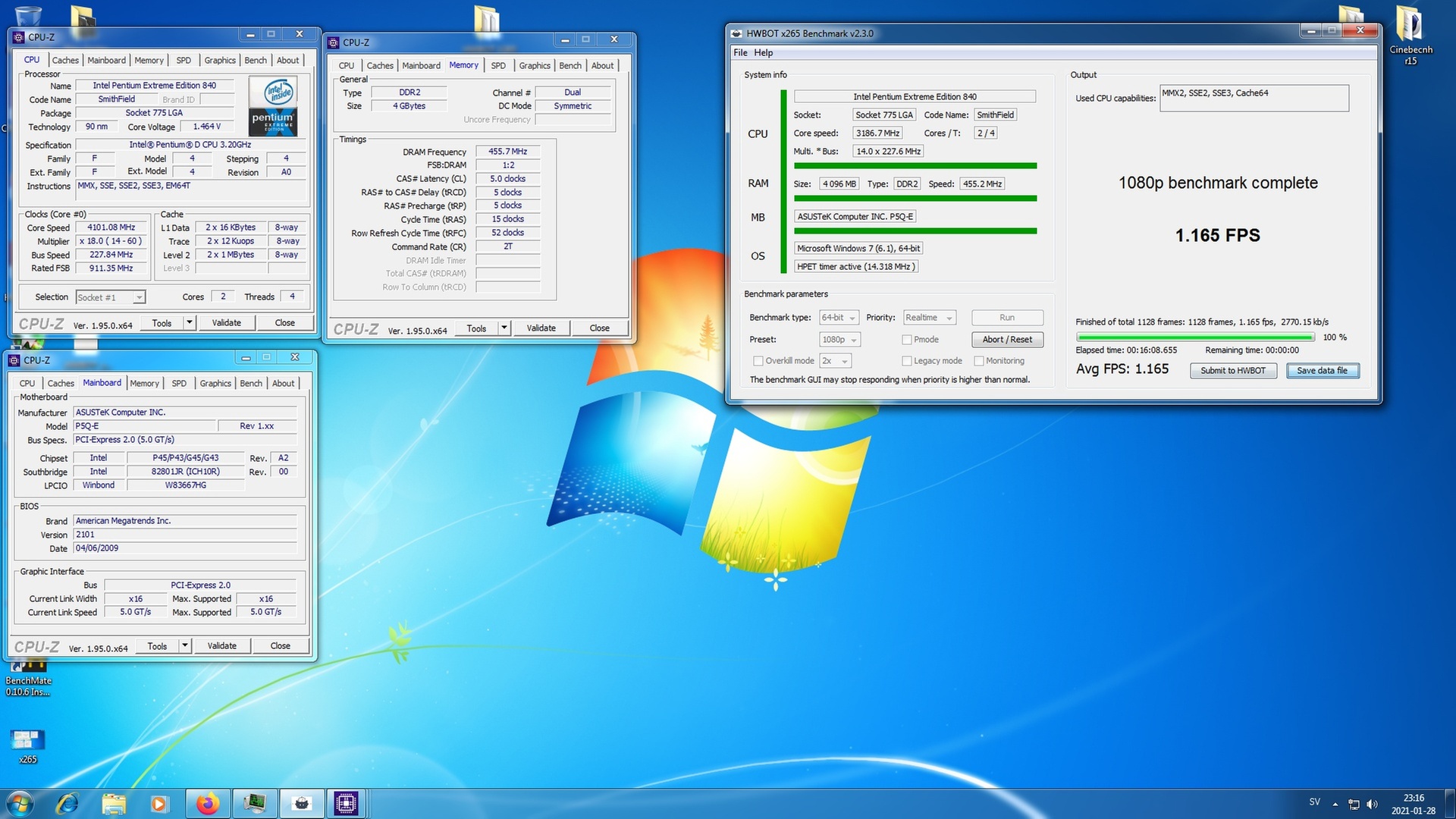Image resolution: width=1456 pixels, height=819 pixels.
Task: Click the Core Speed value 4101.08 MHz
Action: coord(111,227)
